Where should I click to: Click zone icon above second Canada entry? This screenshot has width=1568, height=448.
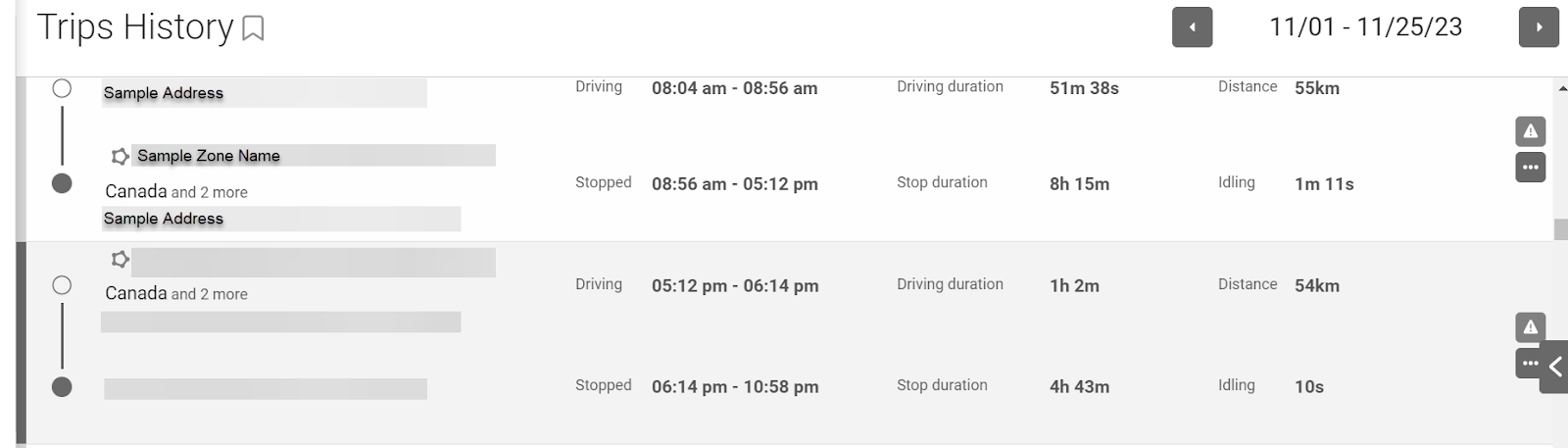click(x=121, y=260)
